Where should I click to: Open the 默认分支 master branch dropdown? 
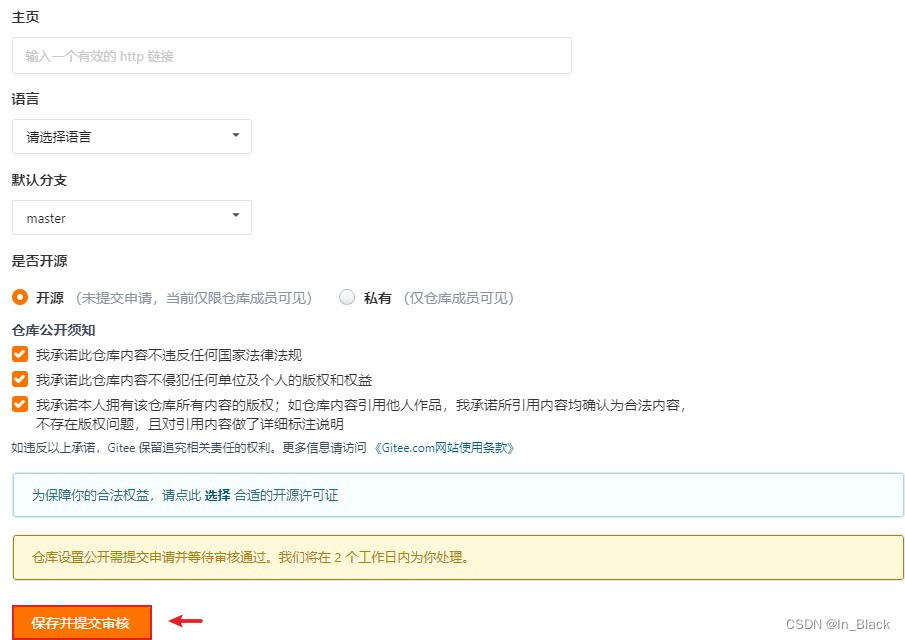(x=130, y=217)
